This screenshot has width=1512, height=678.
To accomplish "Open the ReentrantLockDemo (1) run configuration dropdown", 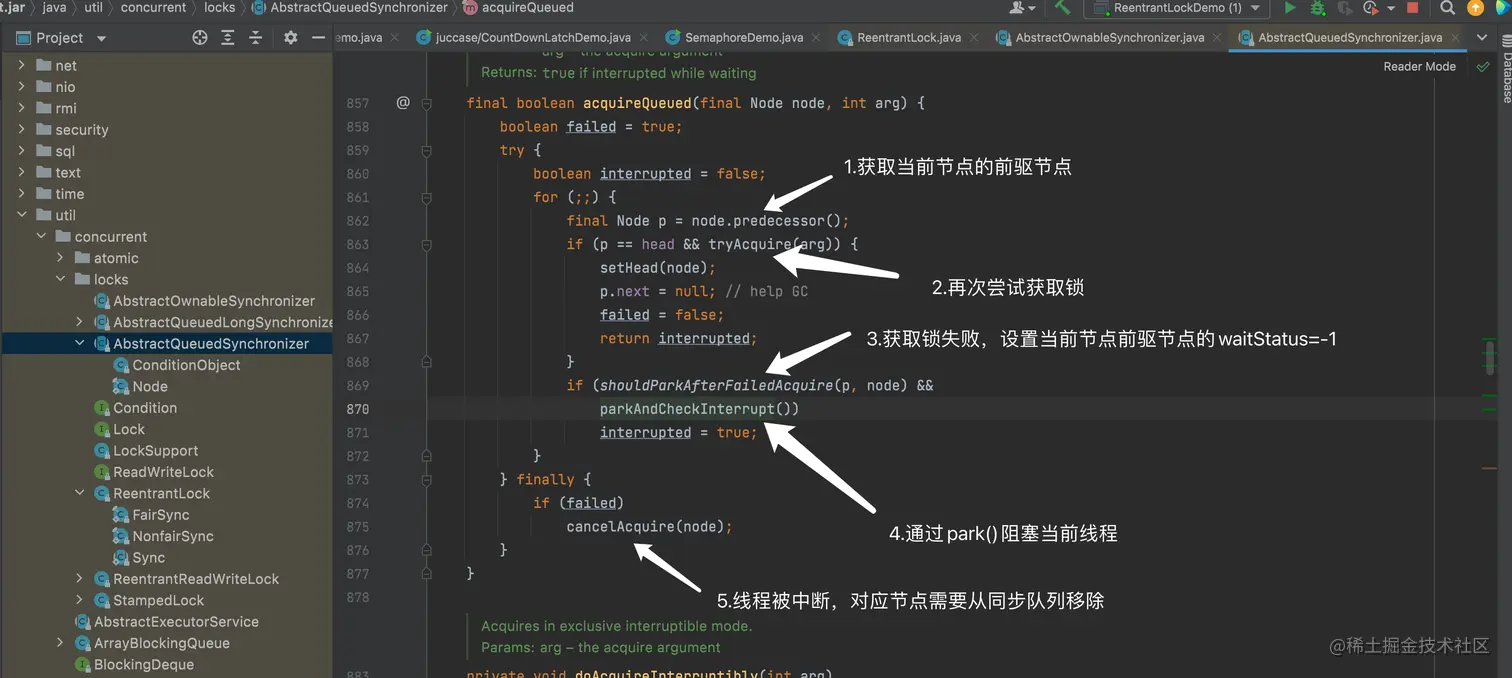I will (1178, 8).
